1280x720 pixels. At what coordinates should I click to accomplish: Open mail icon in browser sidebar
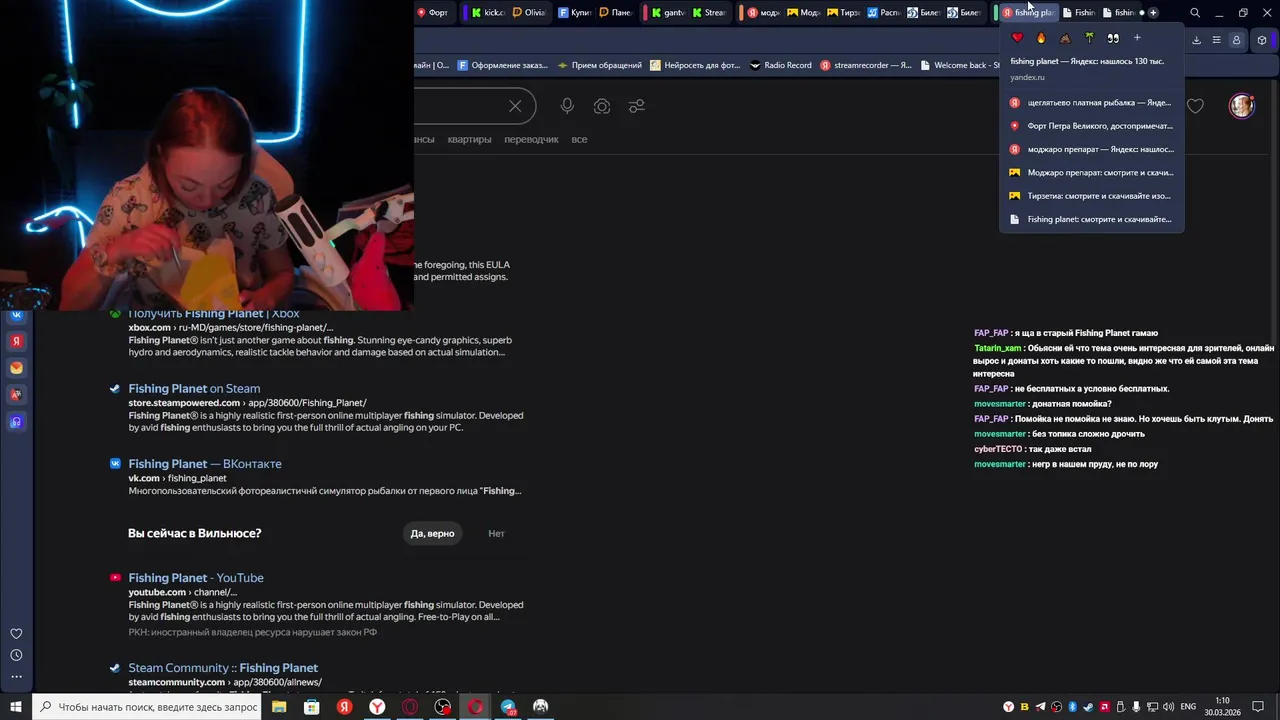pos(16,368)
